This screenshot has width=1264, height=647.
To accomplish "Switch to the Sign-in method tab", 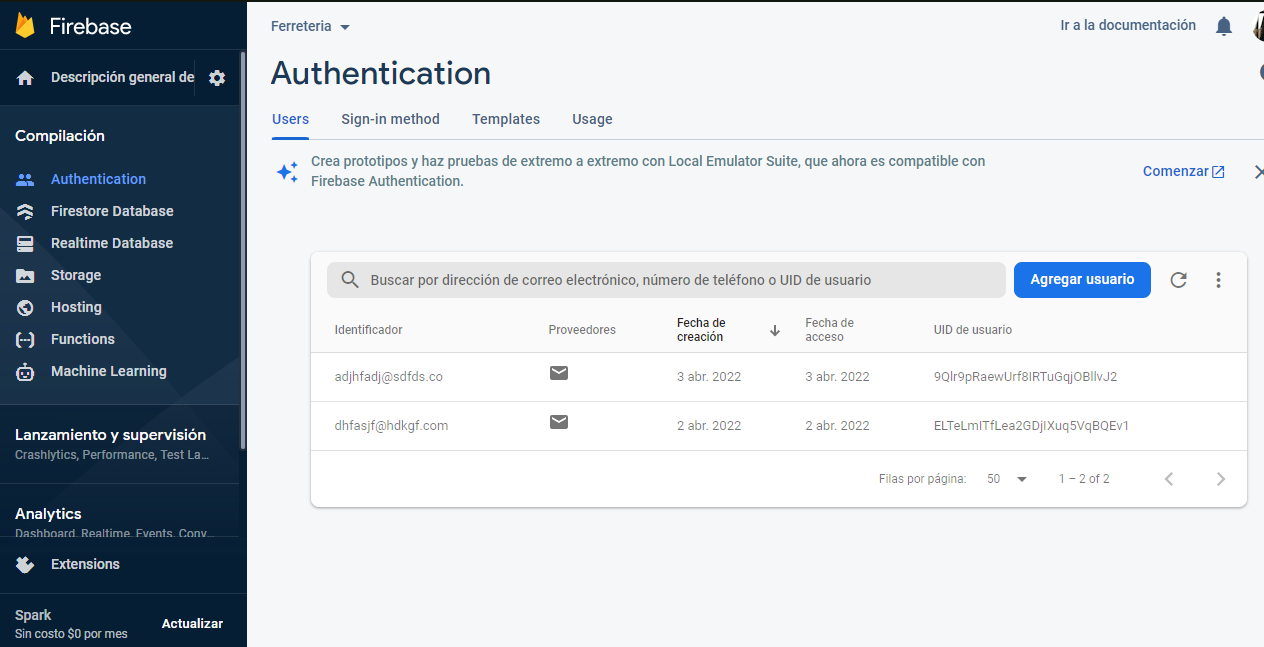I will (x=390, y=119).
